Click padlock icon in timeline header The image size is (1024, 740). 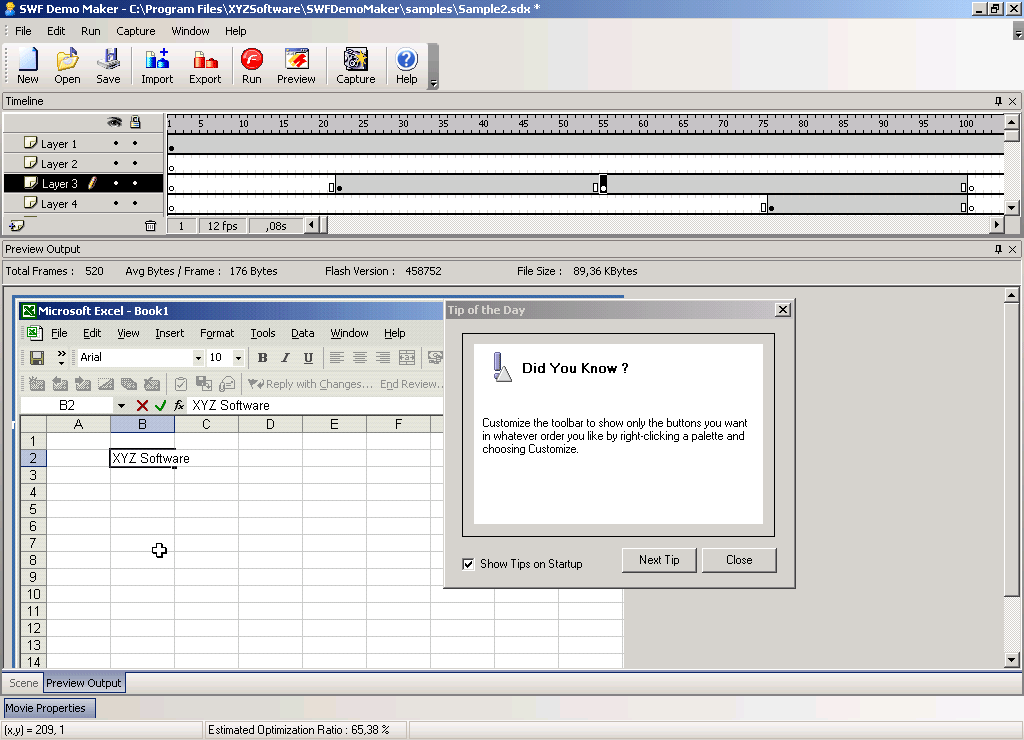pyautogui.click(x=135, y=122)
